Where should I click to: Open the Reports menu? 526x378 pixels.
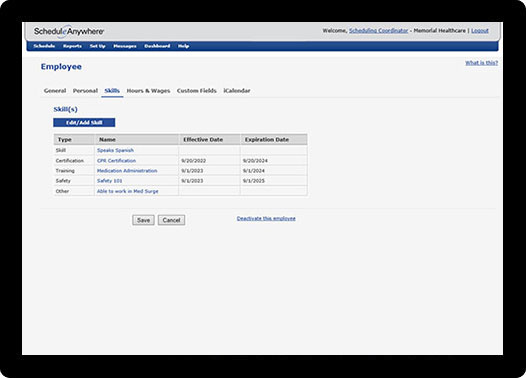[x=72, y=46]
